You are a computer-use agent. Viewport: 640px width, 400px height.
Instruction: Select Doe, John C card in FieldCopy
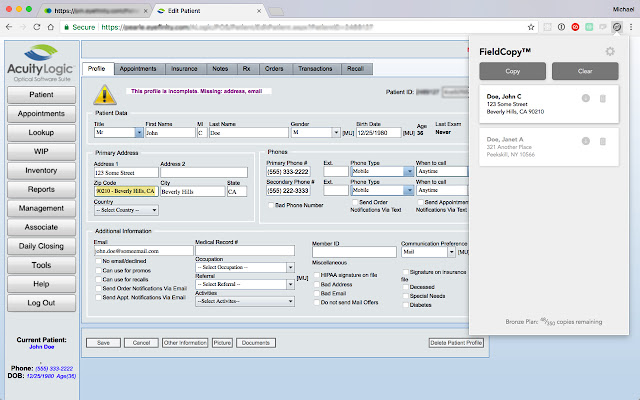(x=549, y=104)
